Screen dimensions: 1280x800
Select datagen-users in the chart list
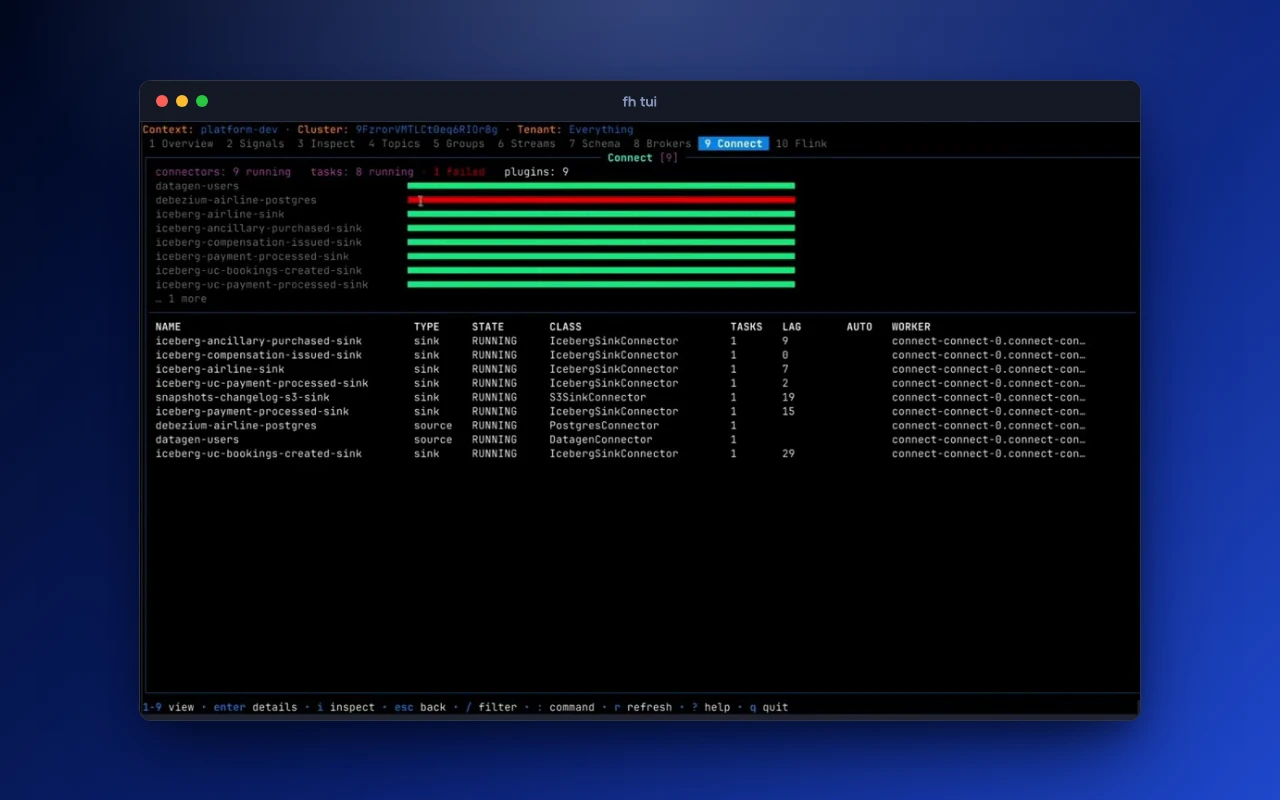pos(197,186)
